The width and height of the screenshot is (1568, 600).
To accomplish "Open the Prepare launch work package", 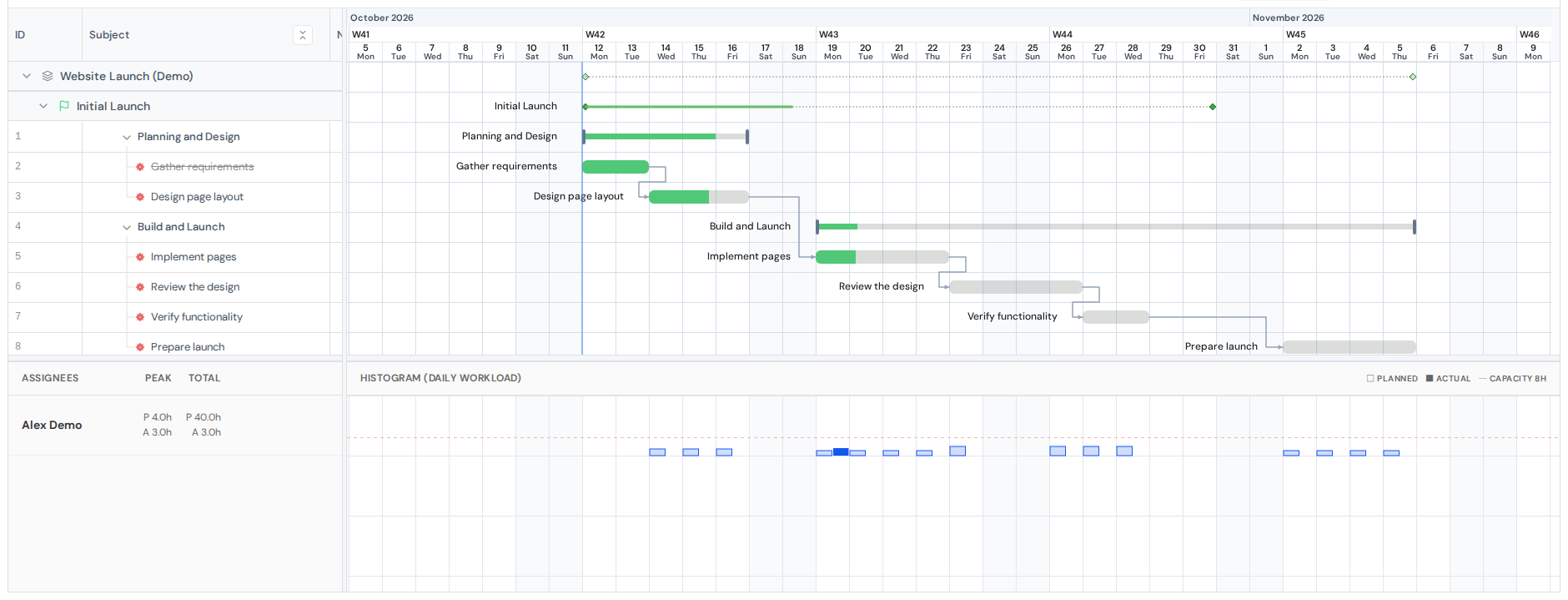I will click(188, 347).
